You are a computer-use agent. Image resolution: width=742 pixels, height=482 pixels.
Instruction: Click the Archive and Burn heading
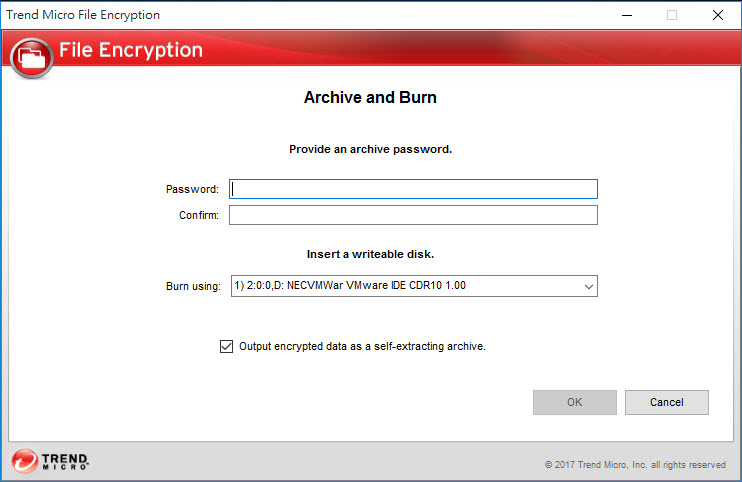pos(370,98)
